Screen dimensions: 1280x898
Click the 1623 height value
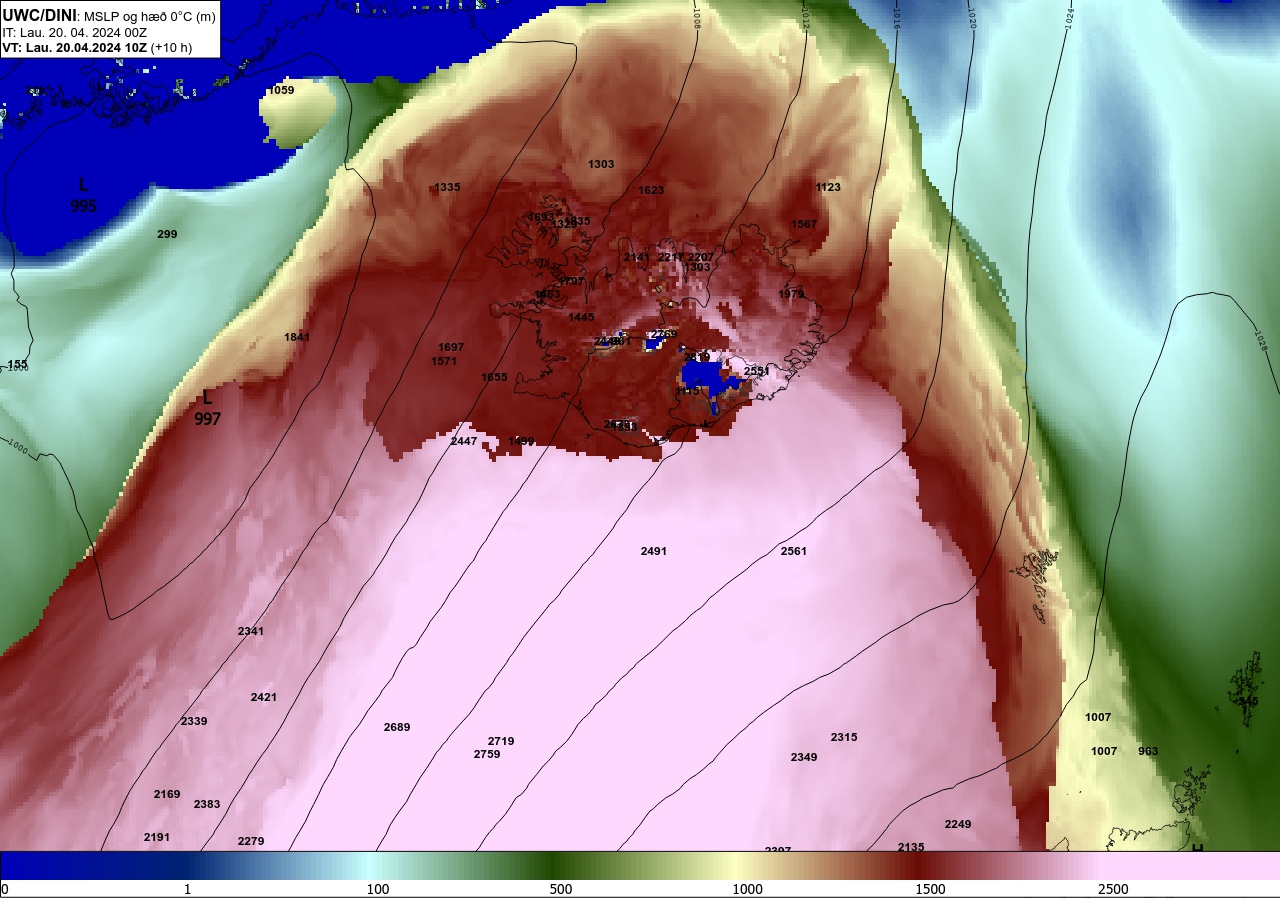[651, 190]
